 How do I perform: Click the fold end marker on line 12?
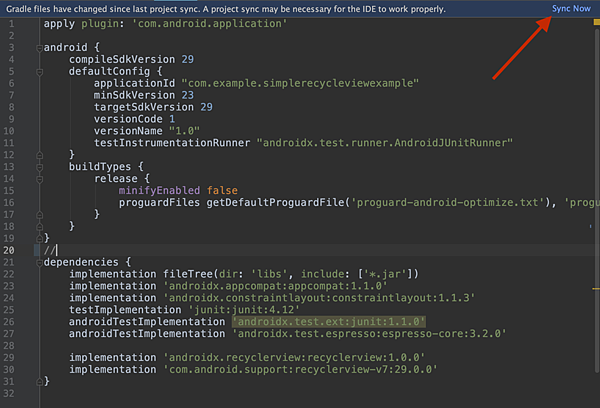pyautogui.click(x=39, y=155)
